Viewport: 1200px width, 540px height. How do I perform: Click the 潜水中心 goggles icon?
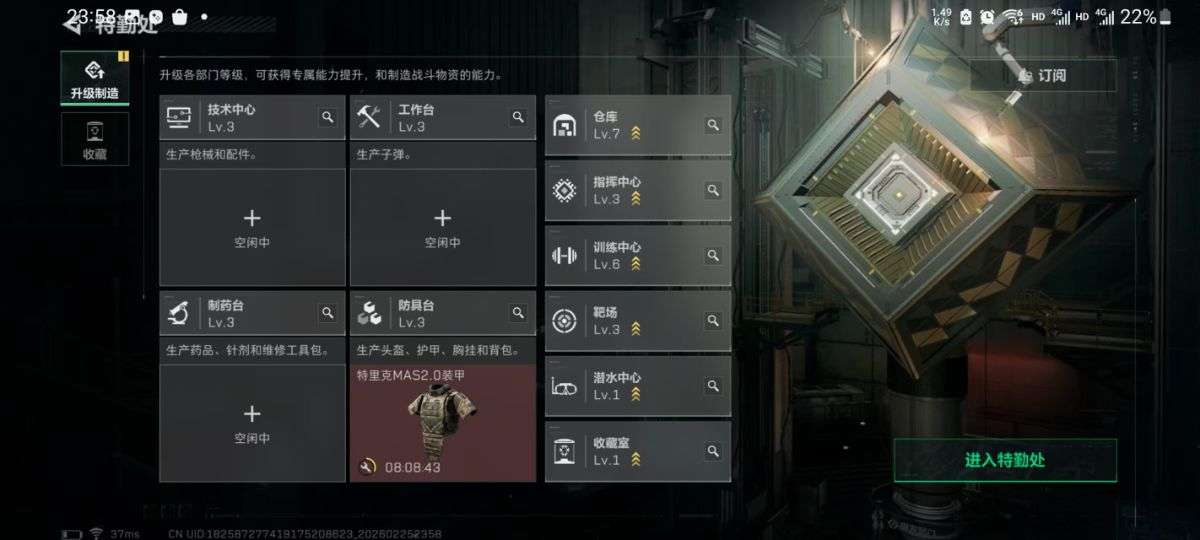click(565, 386)
